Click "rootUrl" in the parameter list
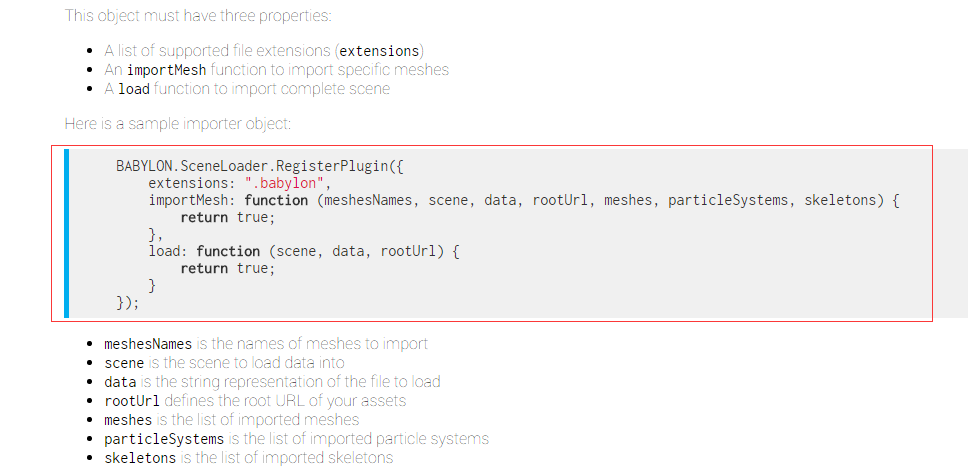The width and height of the screenshot is (968, 473). click(132, 401)
